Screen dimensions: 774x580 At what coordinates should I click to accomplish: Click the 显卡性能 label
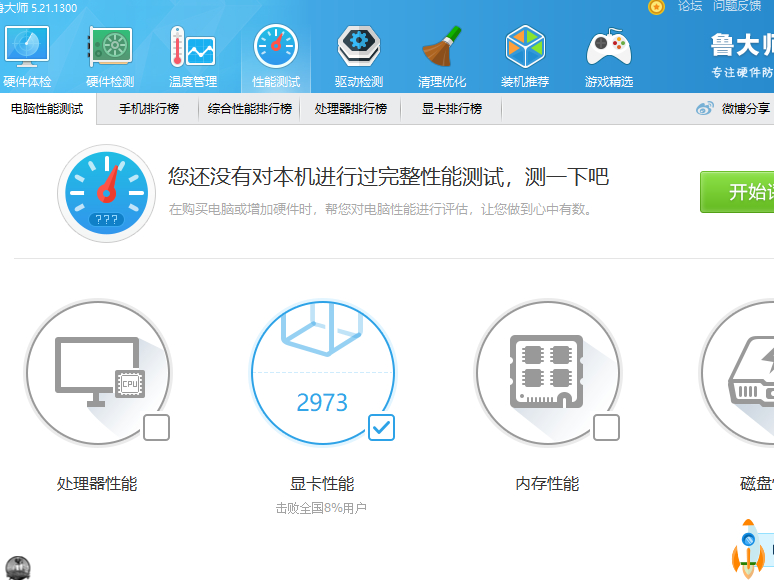click(322, 483)
